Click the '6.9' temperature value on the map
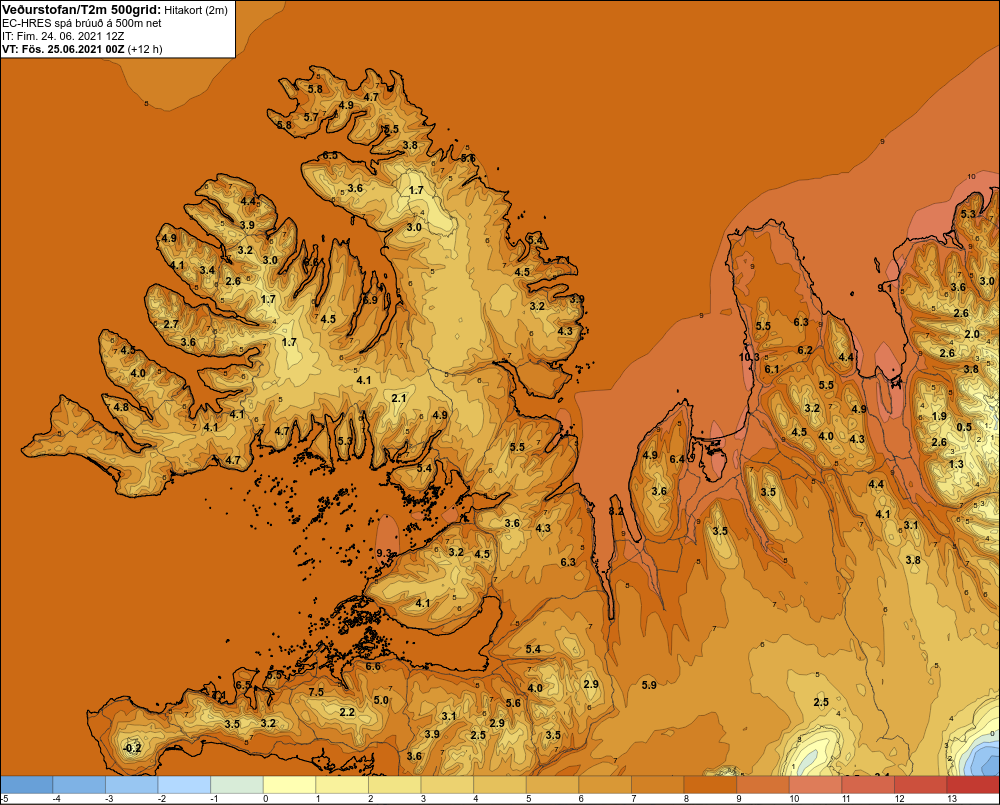 click(370, 300)
